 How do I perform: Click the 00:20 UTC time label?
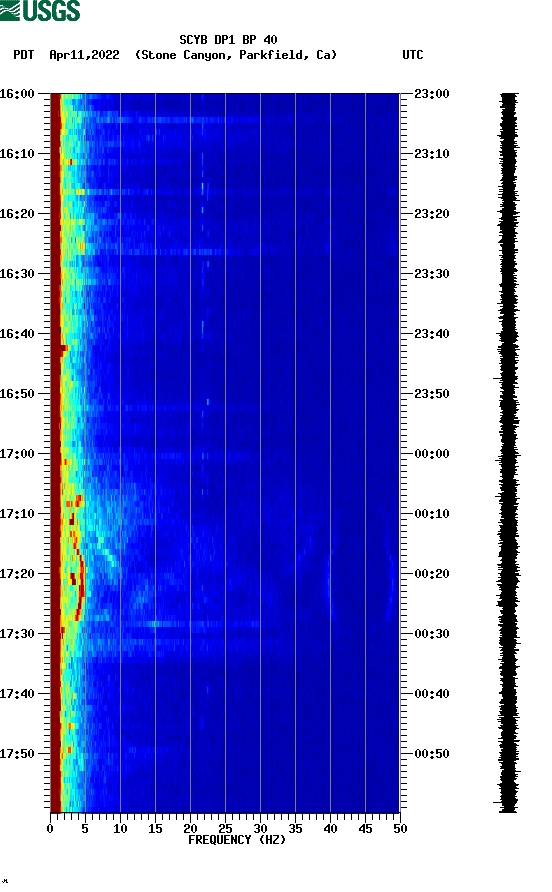click(432, 574)
